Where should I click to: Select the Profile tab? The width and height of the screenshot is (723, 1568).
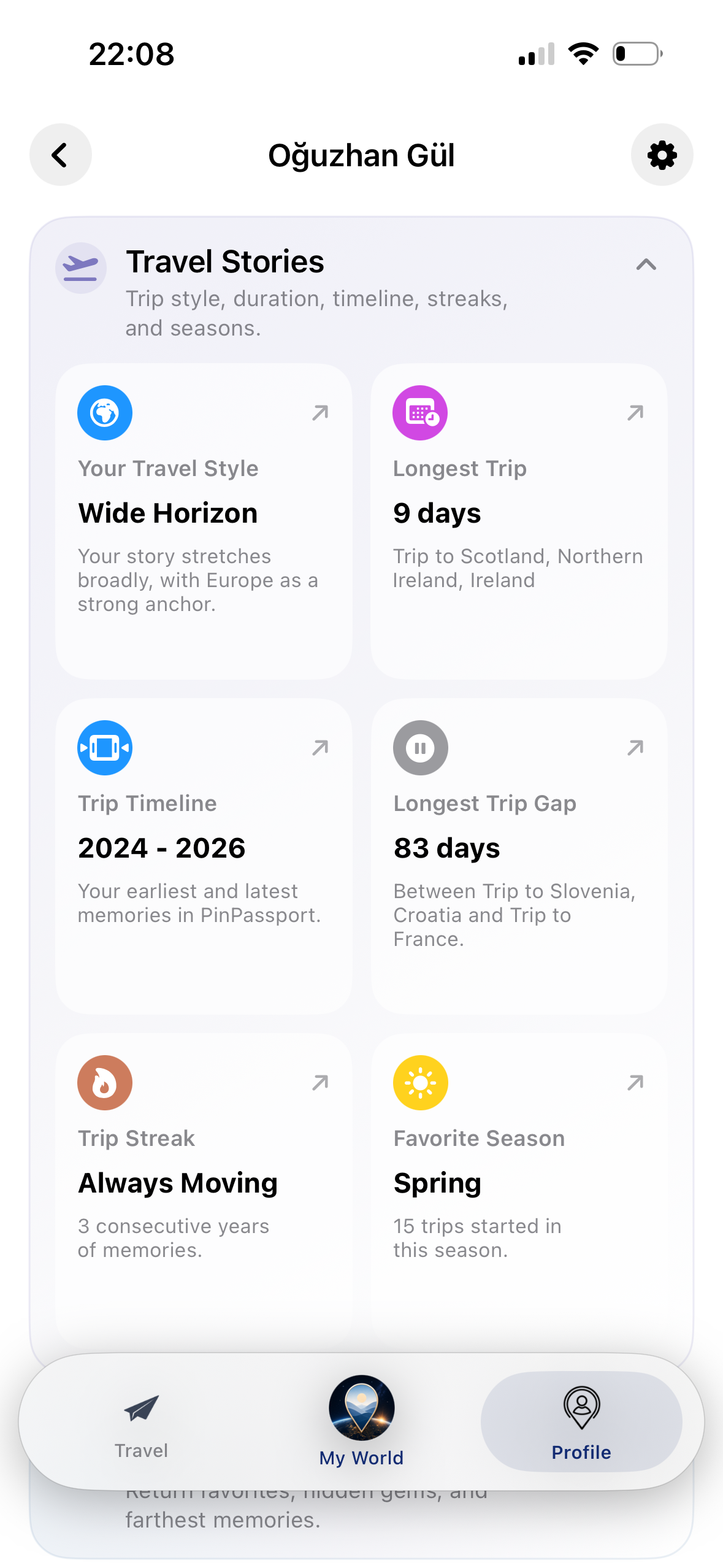[581, 1421]
